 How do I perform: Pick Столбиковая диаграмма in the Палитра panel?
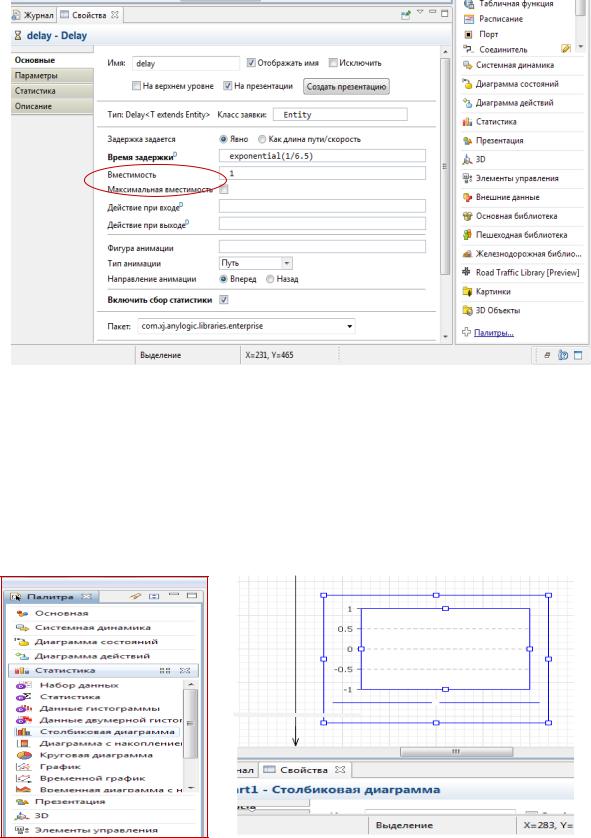pos(107,732)
